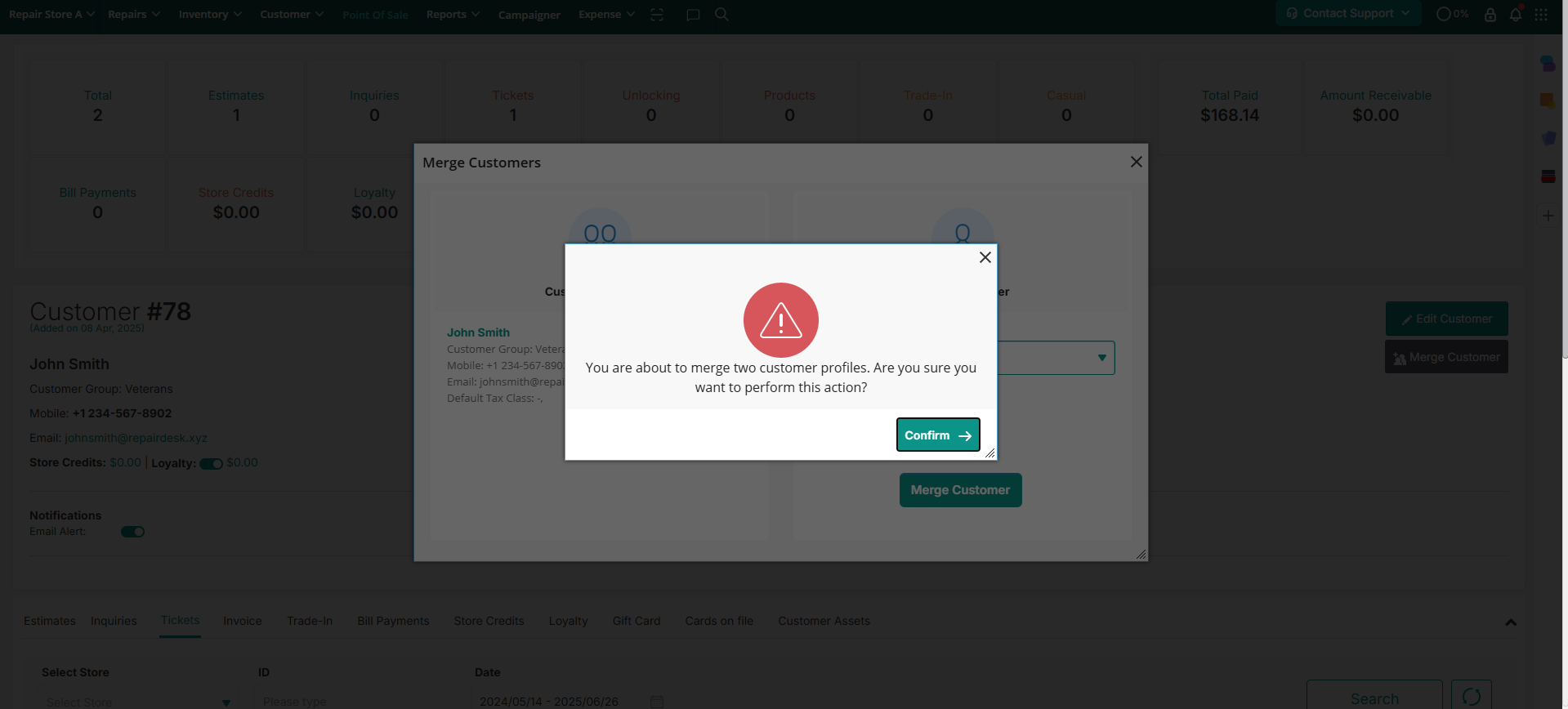Click the blue chat bubbles sidebar icon
Viewport: 1568px width, 709px height.
pyautogui.click(x=1548, y=63)
